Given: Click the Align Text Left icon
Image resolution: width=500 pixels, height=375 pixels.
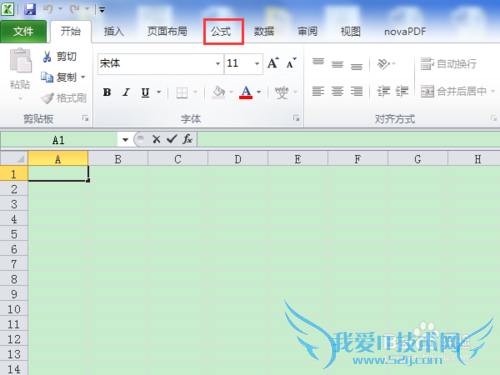Looking at the screenshot, I should [318, 91].
